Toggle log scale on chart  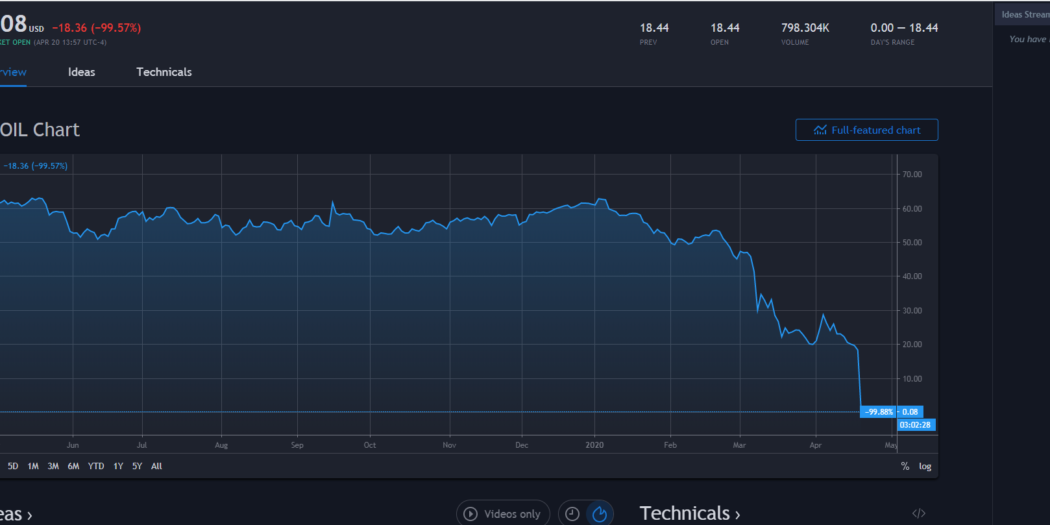tap(925, 466)
